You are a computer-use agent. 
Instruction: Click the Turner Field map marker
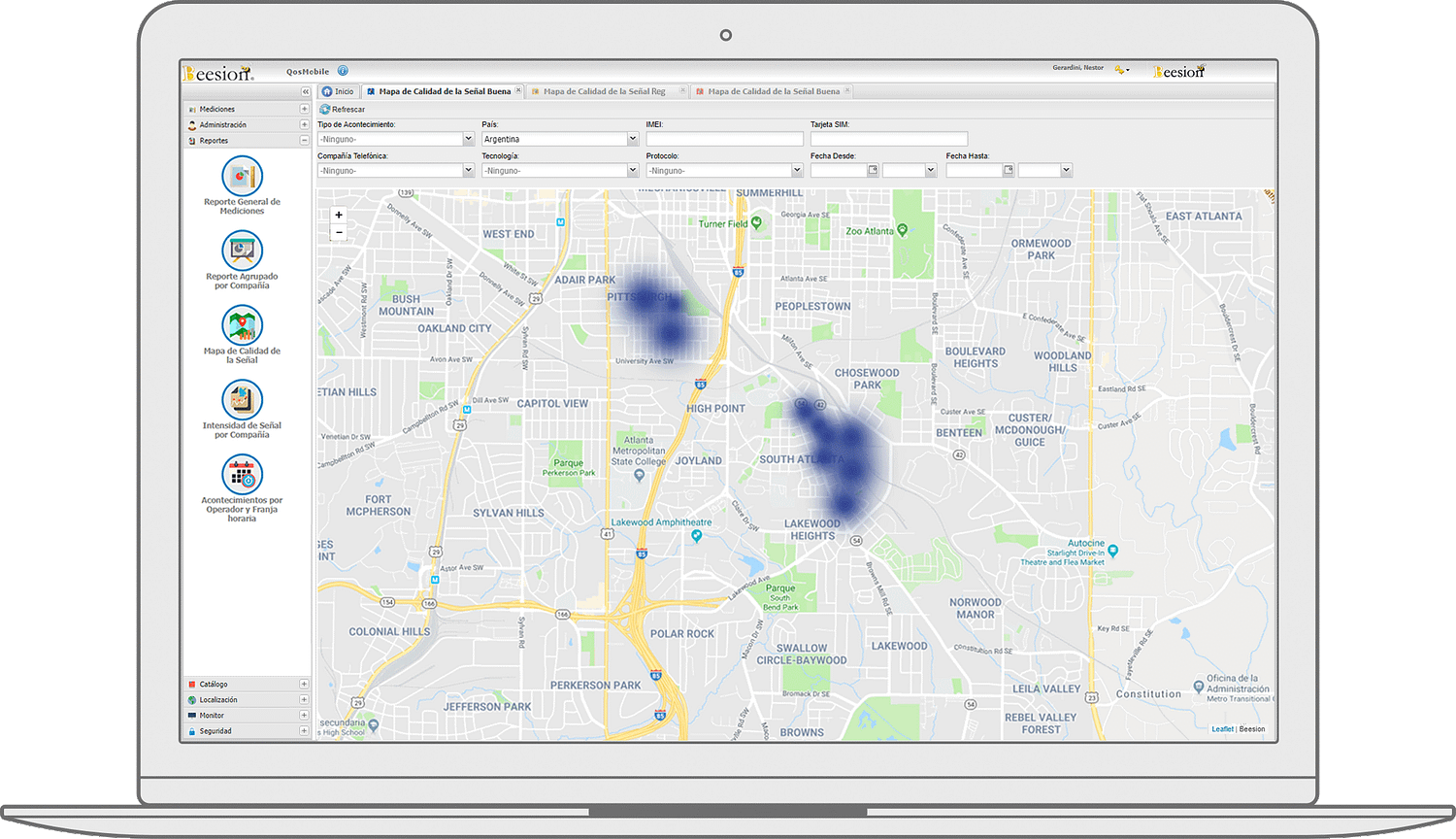pyautogui.click(x=756, y=222)
